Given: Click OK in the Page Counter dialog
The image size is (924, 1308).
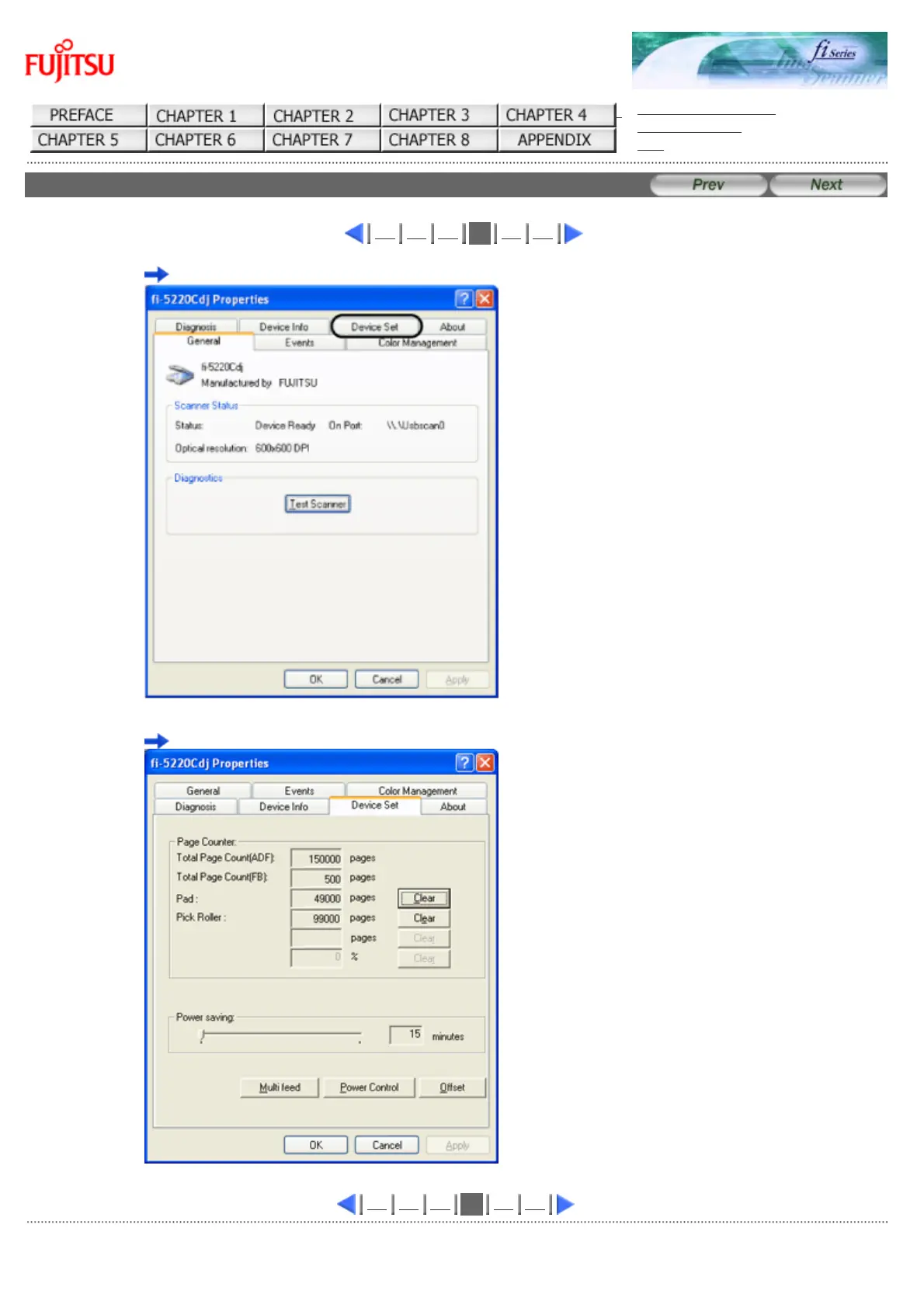Looking at the screenshot, I should pos(316,1145).
